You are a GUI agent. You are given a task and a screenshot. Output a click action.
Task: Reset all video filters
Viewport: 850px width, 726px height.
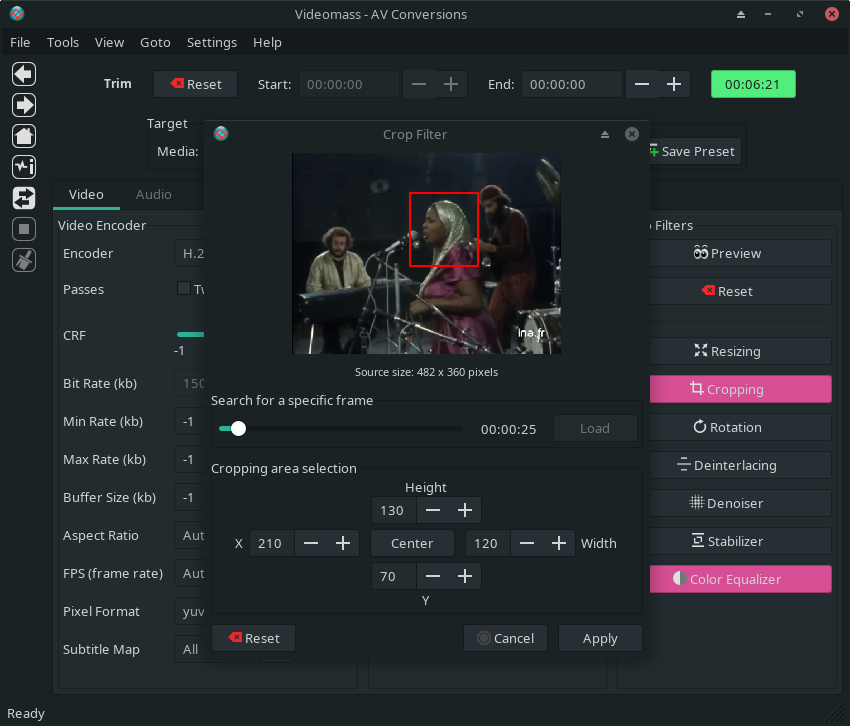(740, 291)
